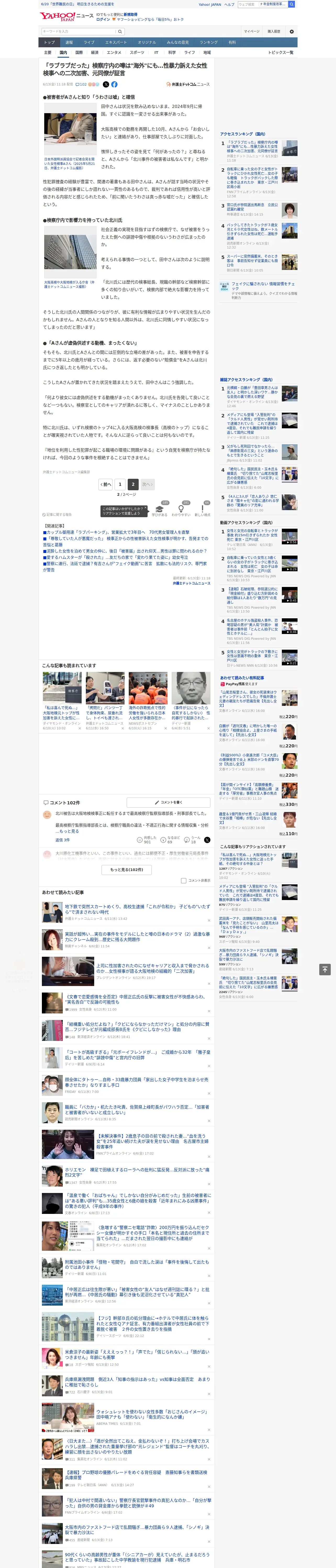Click the photo of woman at desk in article
The height and width of the screenshot is (1568, 336).
[x=70, y=129]
